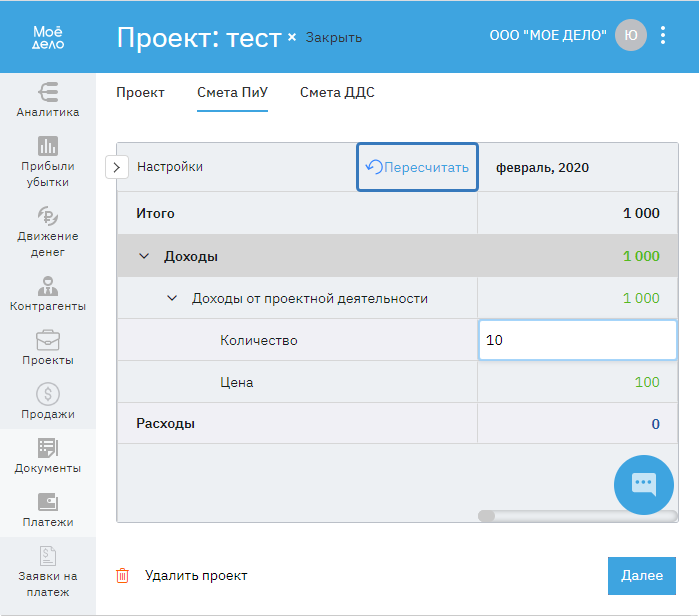Open the Проекты briefcase icon
Viewport: 699px width, 616px height.
point(48,339)
